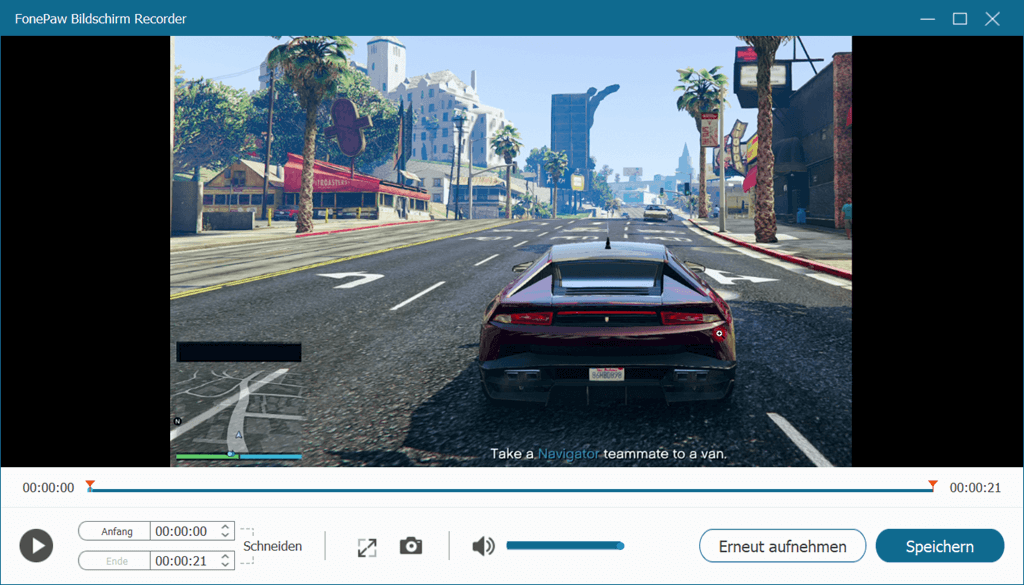Seek to the middle of the timeline bar
The width and height of the screenshot is (1024, 585).
pyautogui.click(x=511, y=490)
